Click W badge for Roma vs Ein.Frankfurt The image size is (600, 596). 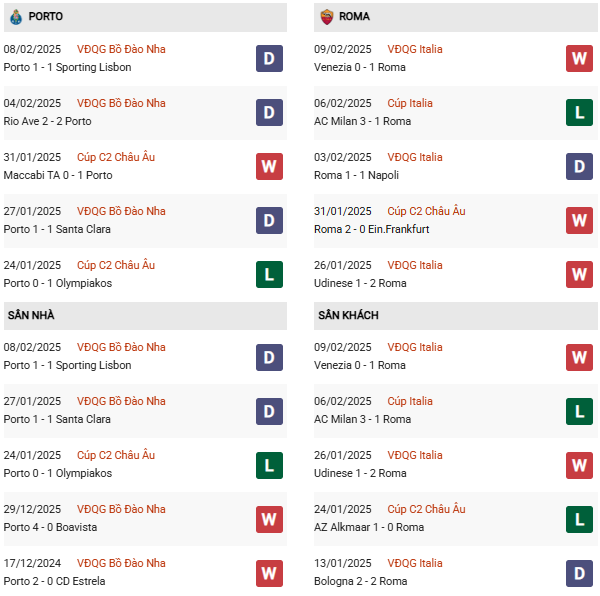(x=579, y=220)
